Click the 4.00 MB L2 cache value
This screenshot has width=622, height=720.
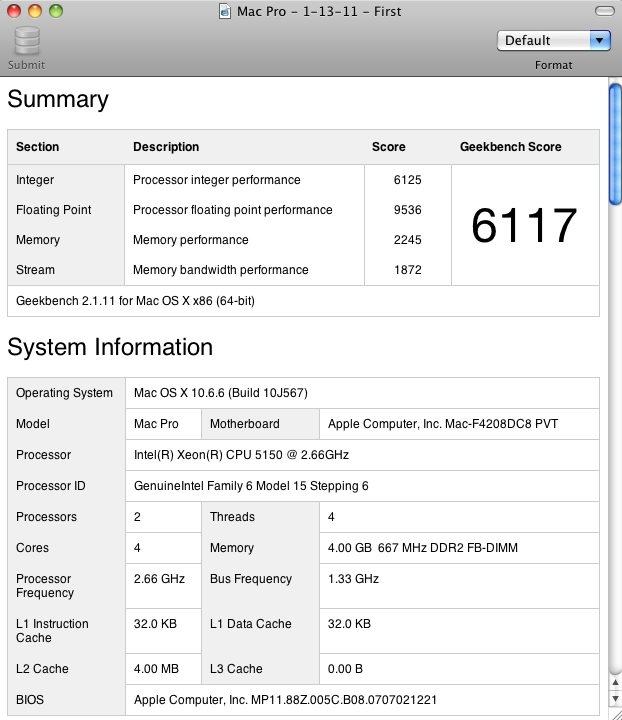pyautogui.click(x=157, y=669)
